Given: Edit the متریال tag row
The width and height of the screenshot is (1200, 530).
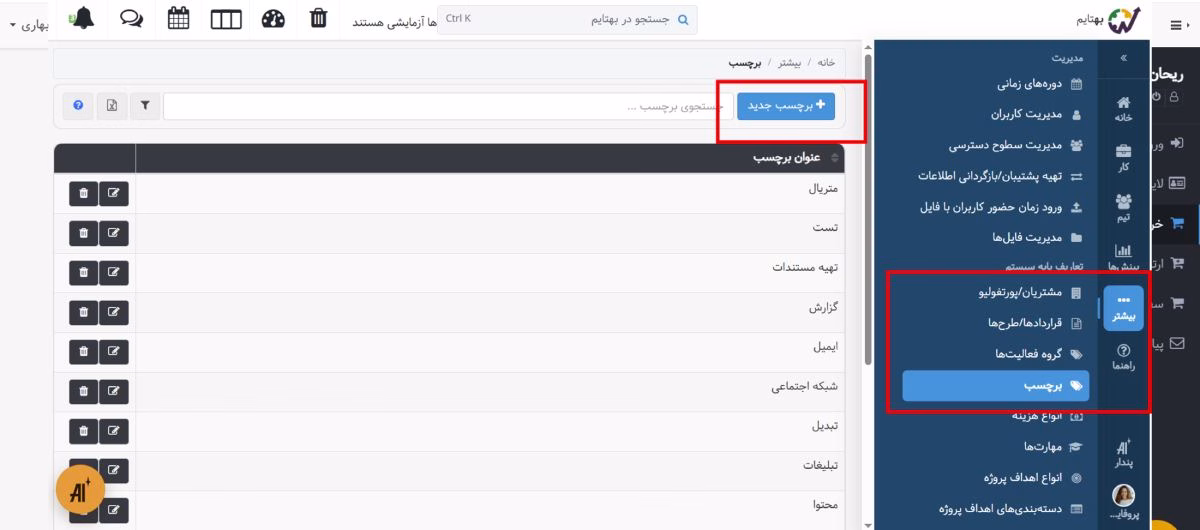Looking at the screenshot, I should point(114,193).
